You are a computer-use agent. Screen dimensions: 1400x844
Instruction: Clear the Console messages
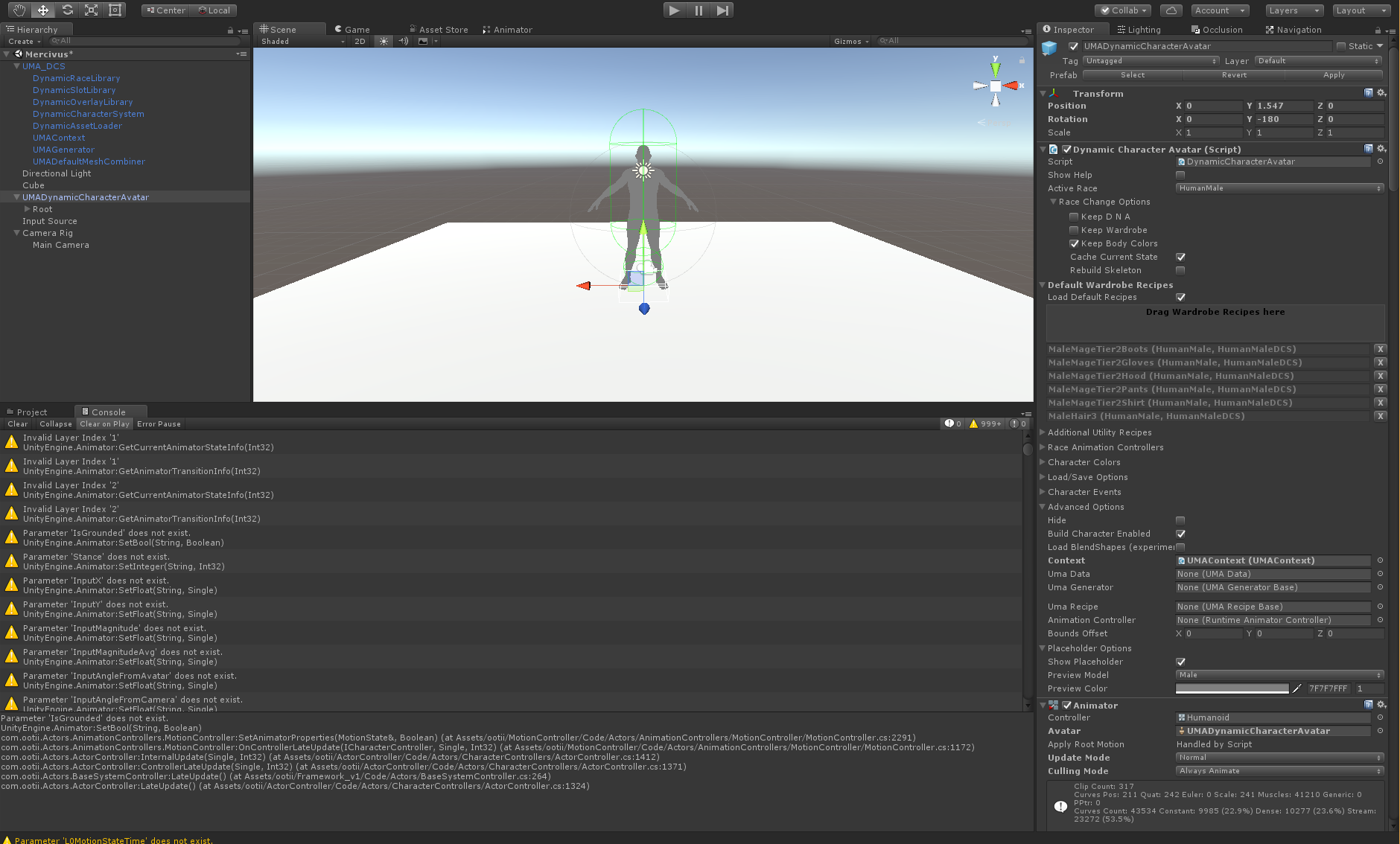tap(16, 423)
